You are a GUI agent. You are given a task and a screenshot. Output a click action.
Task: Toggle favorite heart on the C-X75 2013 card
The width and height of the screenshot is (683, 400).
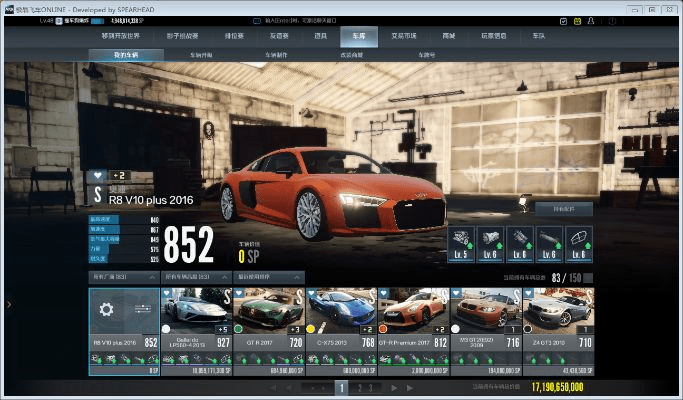tap(312, 294)
